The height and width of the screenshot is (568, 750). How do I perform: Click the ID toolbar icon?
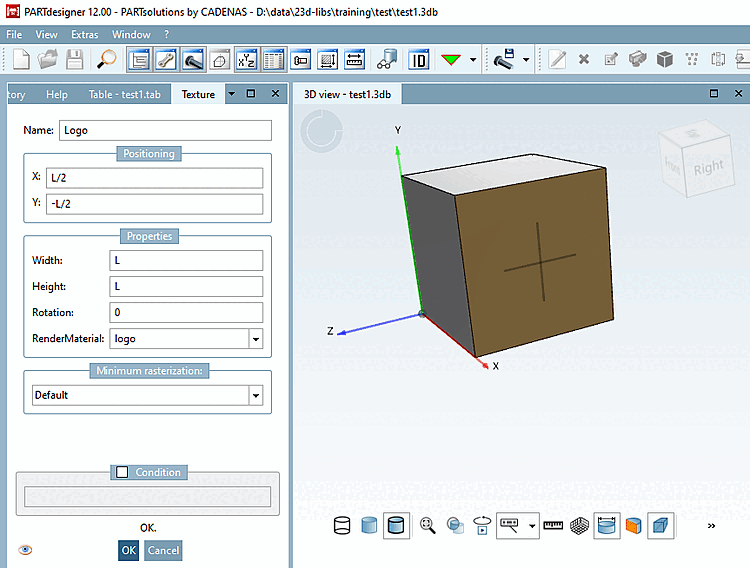point(418,59)
